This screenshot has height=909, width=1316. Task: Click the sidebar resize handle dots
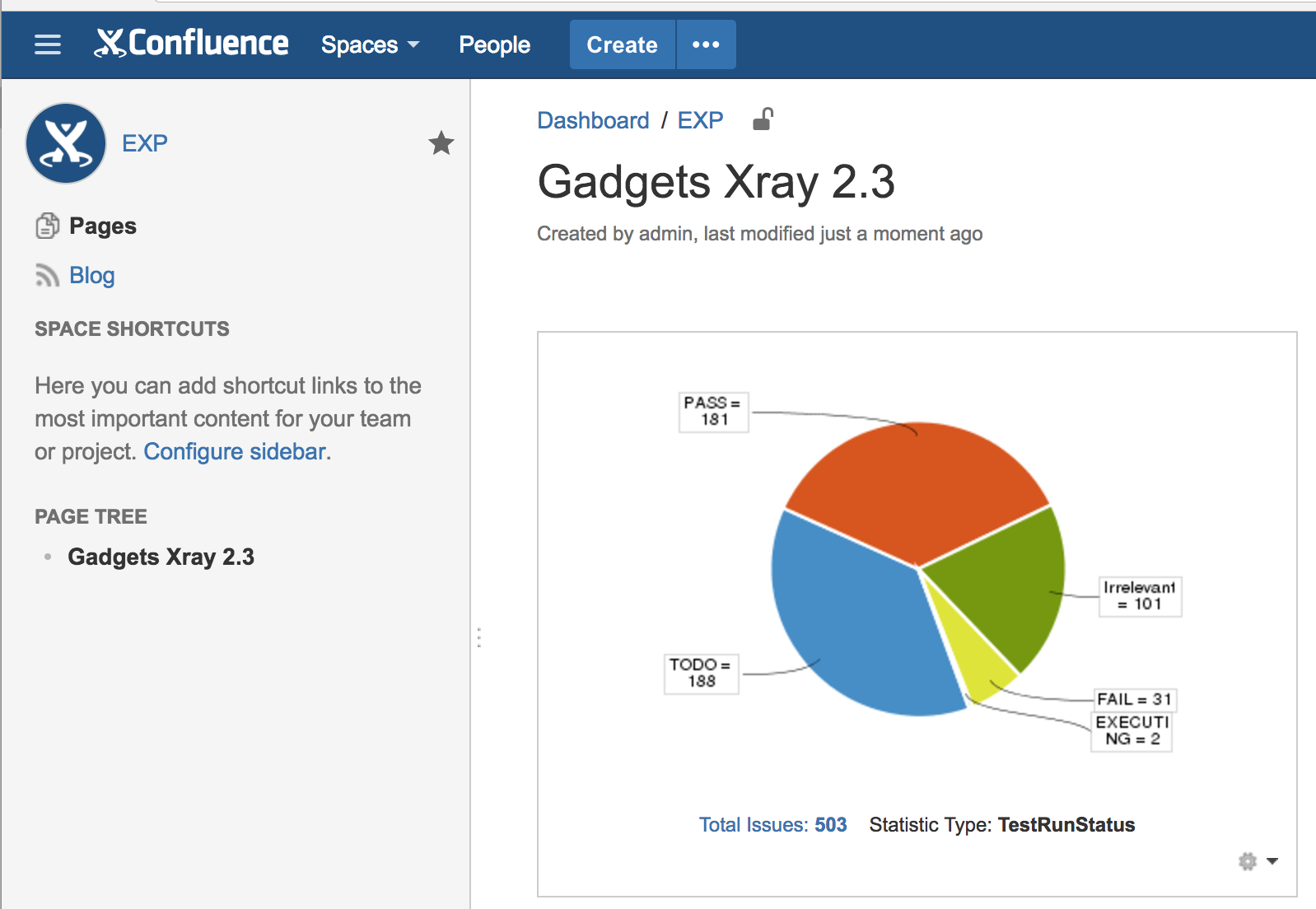[478, 637]
